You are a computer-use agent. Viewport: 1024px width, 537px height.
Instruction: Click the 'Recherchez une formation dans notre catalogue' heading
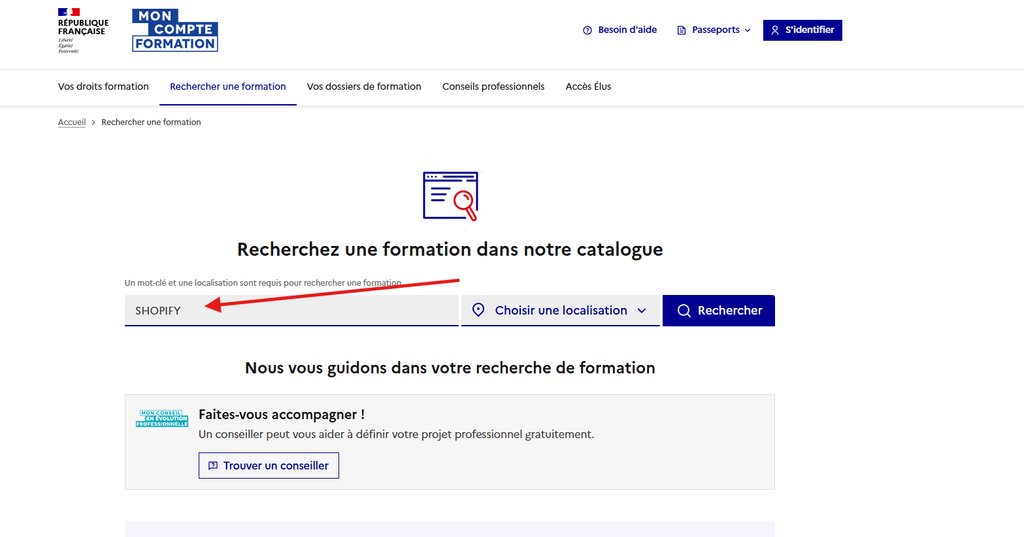pos(450,249)
